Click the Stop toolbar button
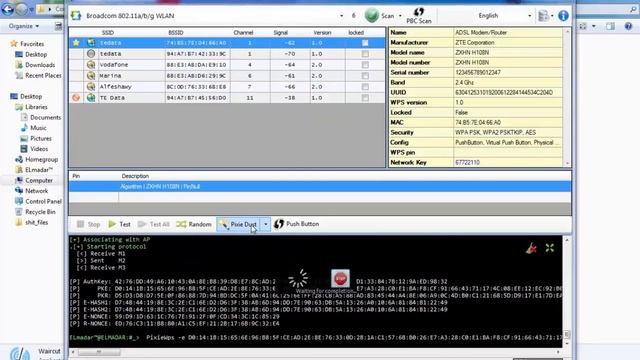 (88, 224)
